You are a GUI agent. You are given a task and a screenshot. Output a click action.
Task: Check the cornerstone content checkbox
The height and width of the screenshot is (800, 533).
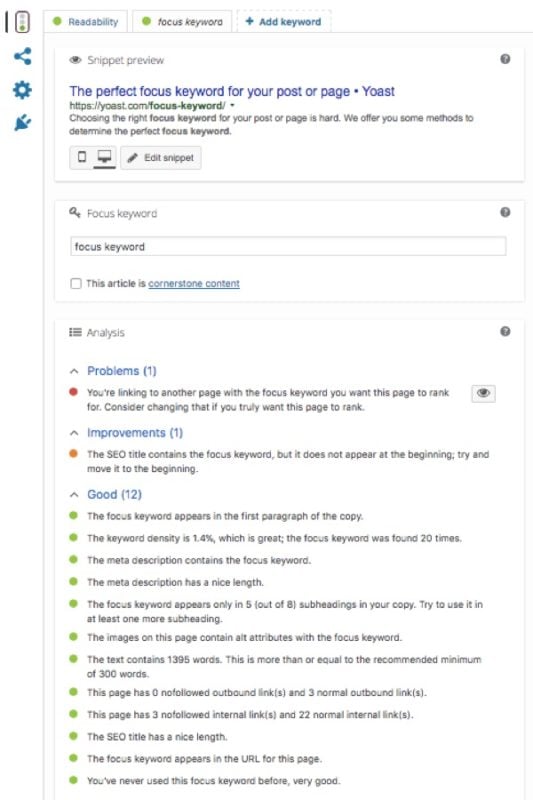pos(76,284)
